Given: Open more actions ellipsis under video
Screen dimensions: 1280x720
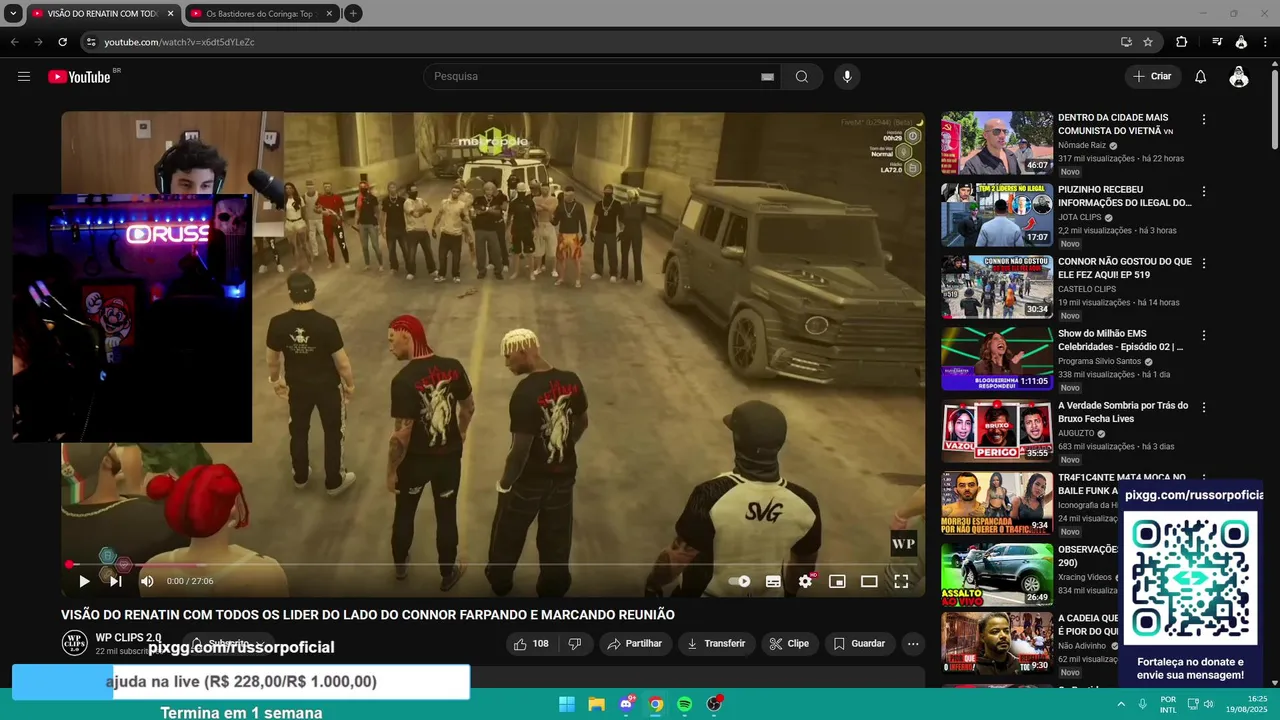Looking at the screenshot, I should click(913, 644).
